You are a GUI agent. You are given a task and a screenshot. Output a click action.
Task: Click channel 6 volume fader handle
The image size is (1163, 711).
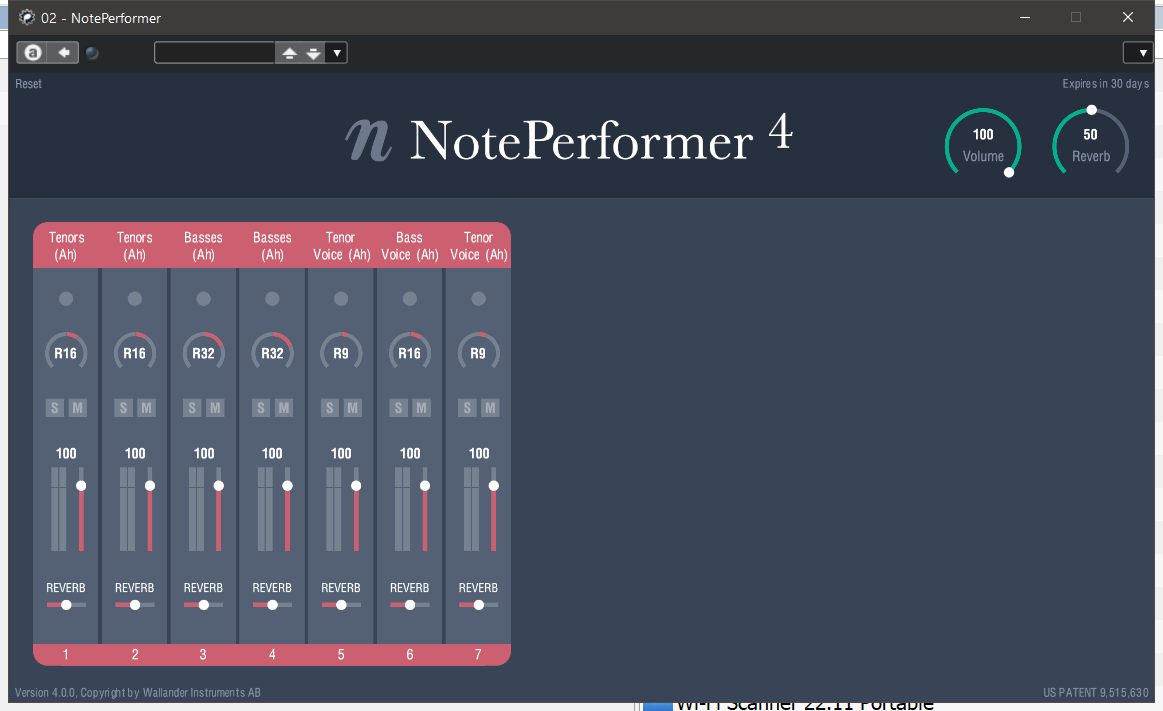(425, 486)
